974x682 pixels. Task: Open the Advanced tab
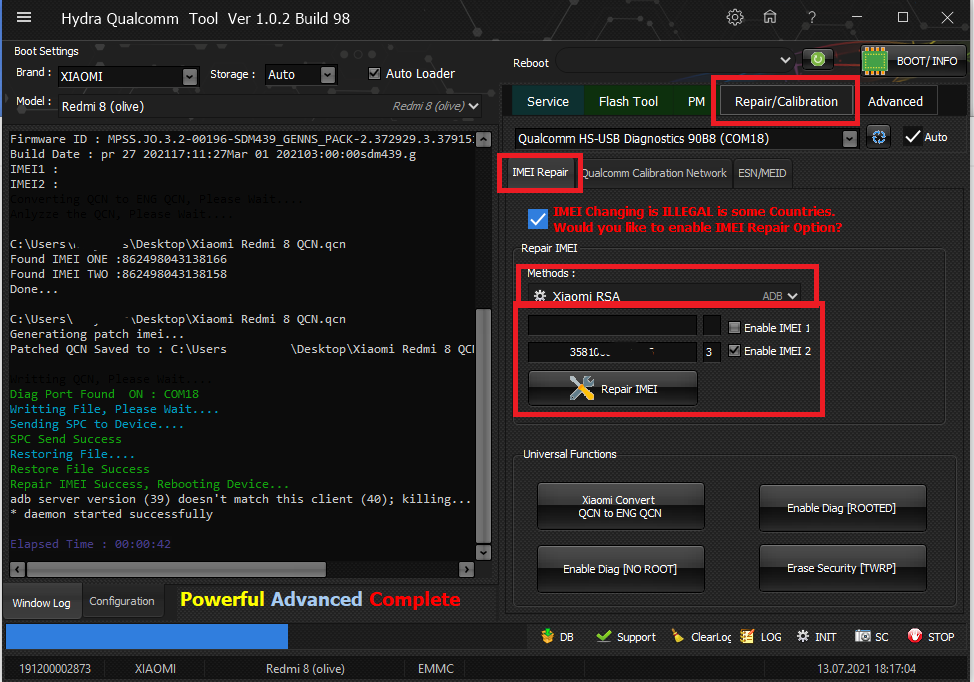click(x=895, y=101)
